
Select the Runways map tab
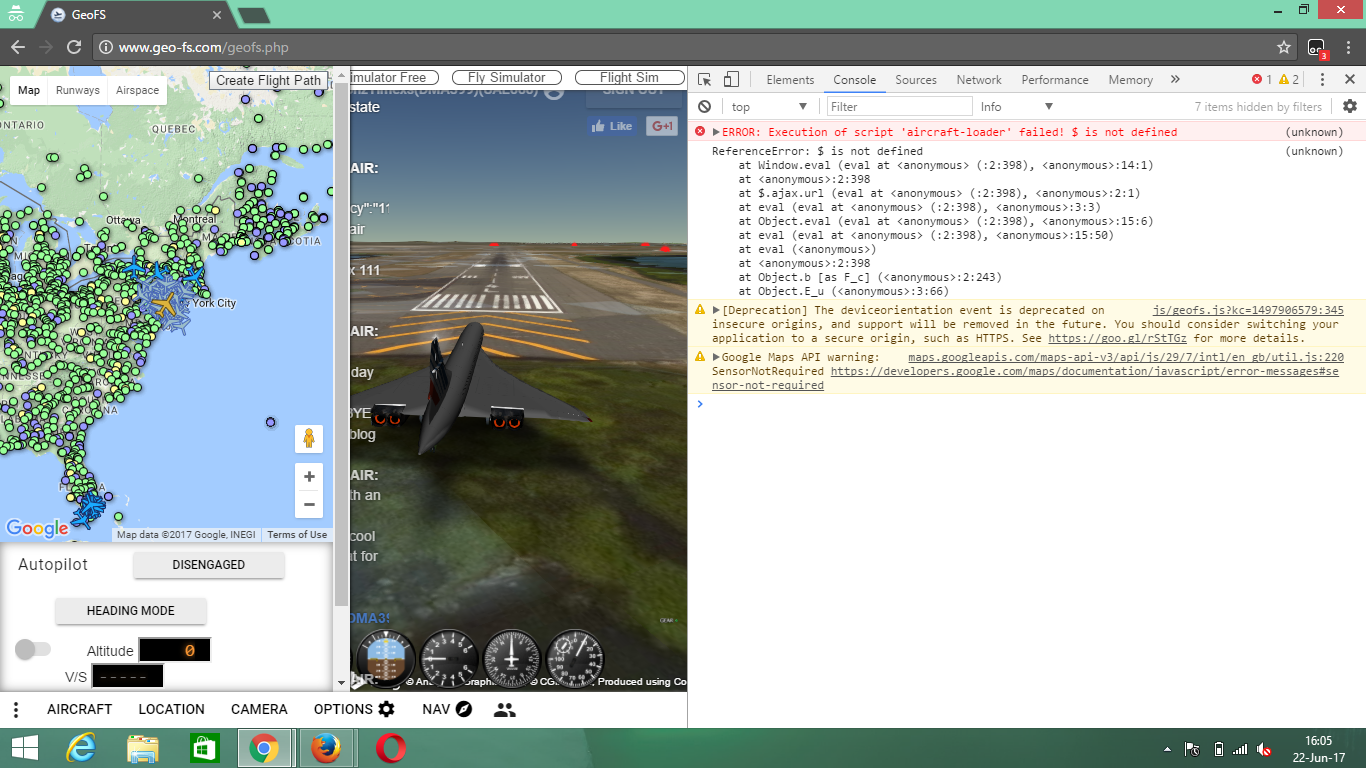pyautogui.click(x=77, y=89)
